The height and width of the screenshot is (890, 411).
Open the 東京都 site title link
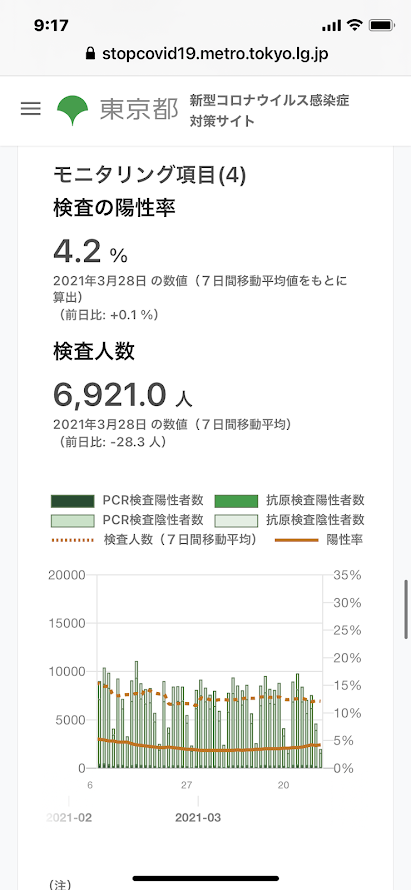click(x=139, y=110)
